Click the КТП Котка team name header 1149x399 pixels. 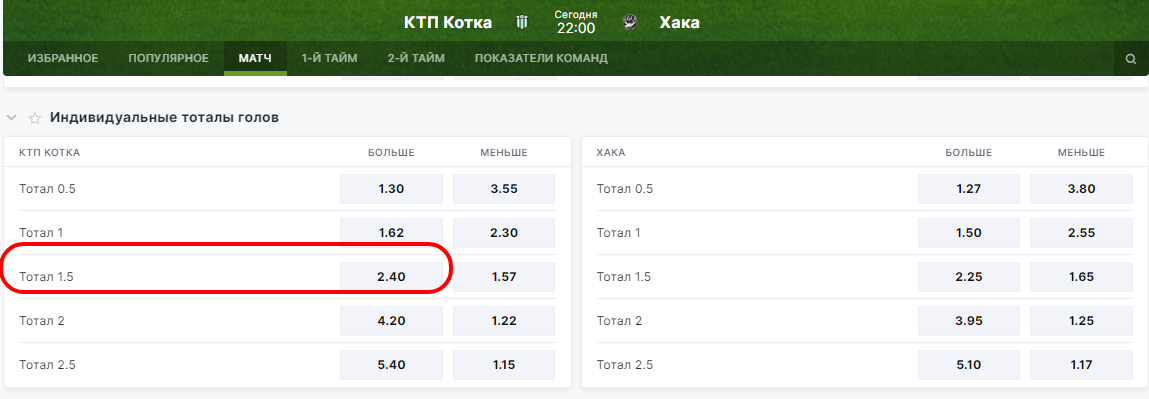coord(448,23)
